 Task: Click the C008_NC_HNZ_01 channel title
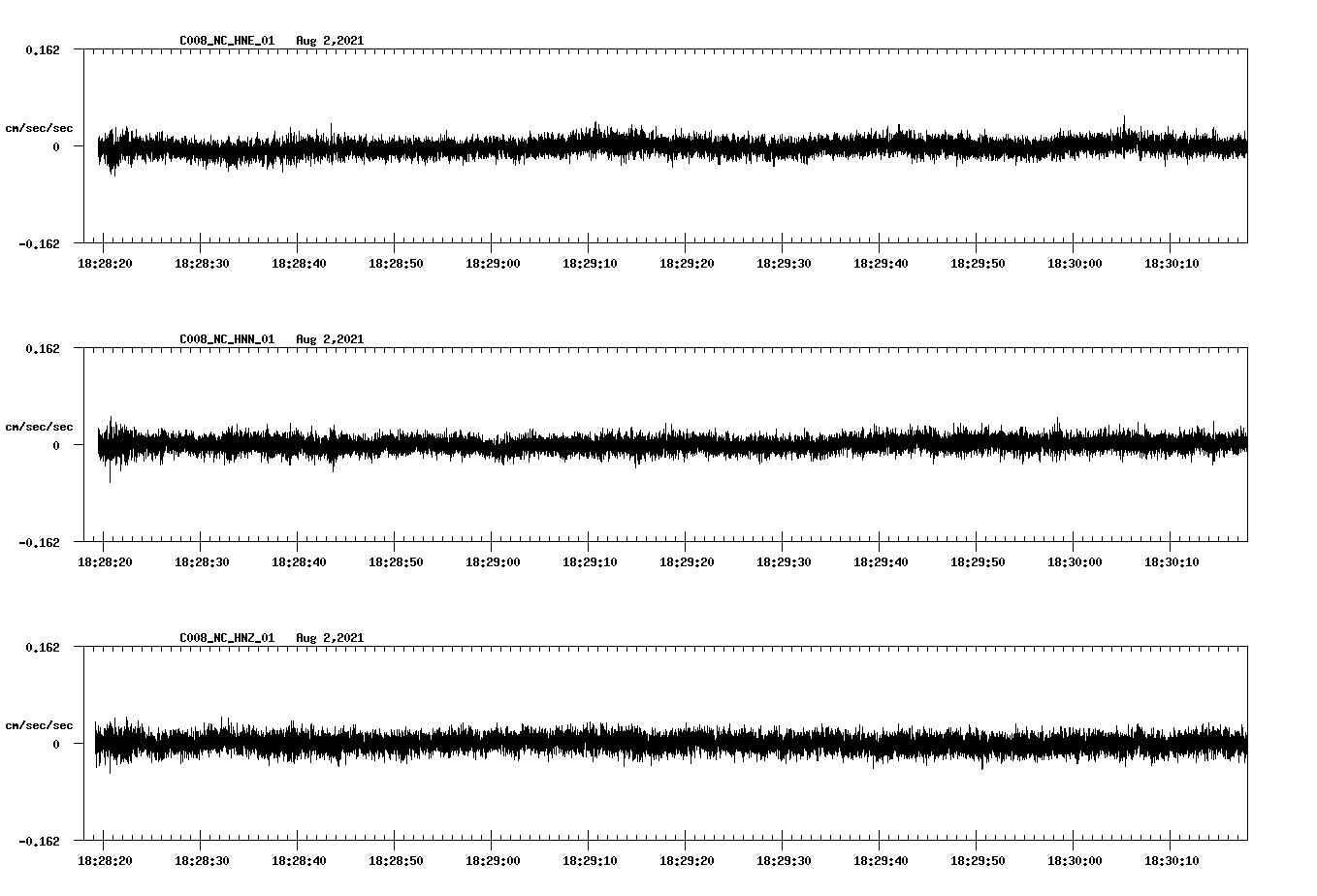point(227,638)
